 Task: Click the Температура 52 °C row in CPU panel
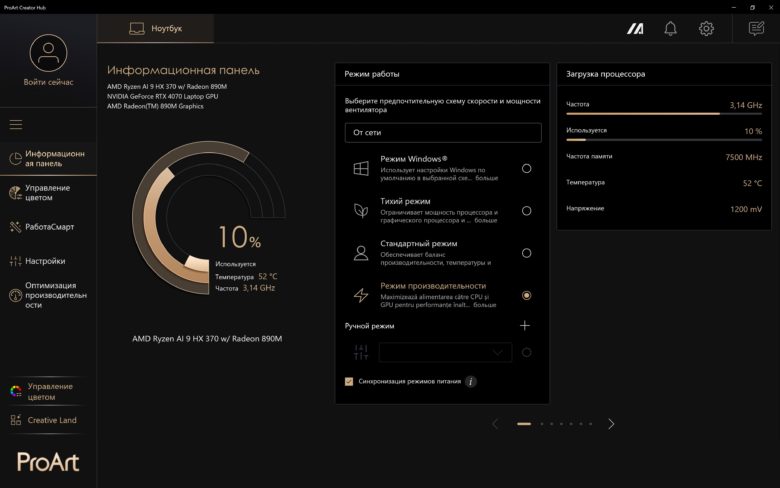pyautogui.click(x=664, y=183)
